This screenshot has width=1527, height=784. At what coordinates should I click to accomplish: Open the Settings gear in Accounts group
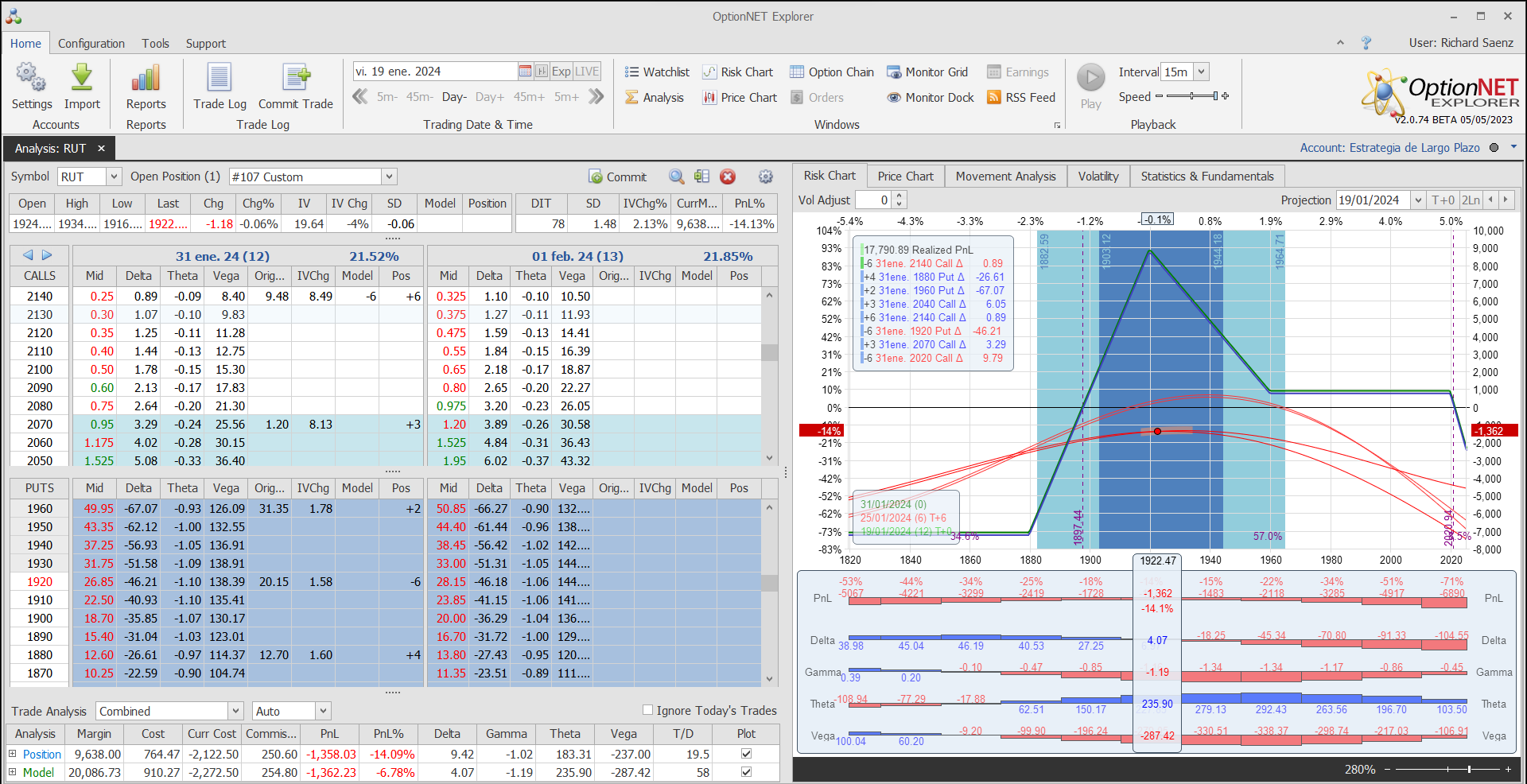tap(31, 78)
